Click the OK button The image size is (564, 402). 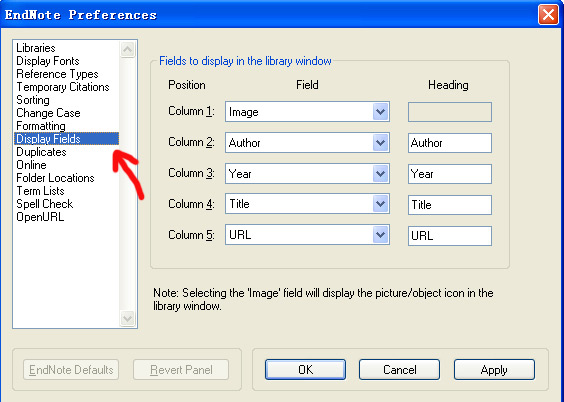[305, 369]
